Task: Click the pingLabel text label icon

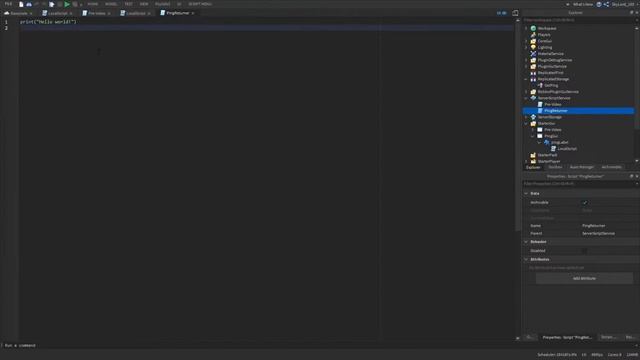Action: click(x=547, y=142)
